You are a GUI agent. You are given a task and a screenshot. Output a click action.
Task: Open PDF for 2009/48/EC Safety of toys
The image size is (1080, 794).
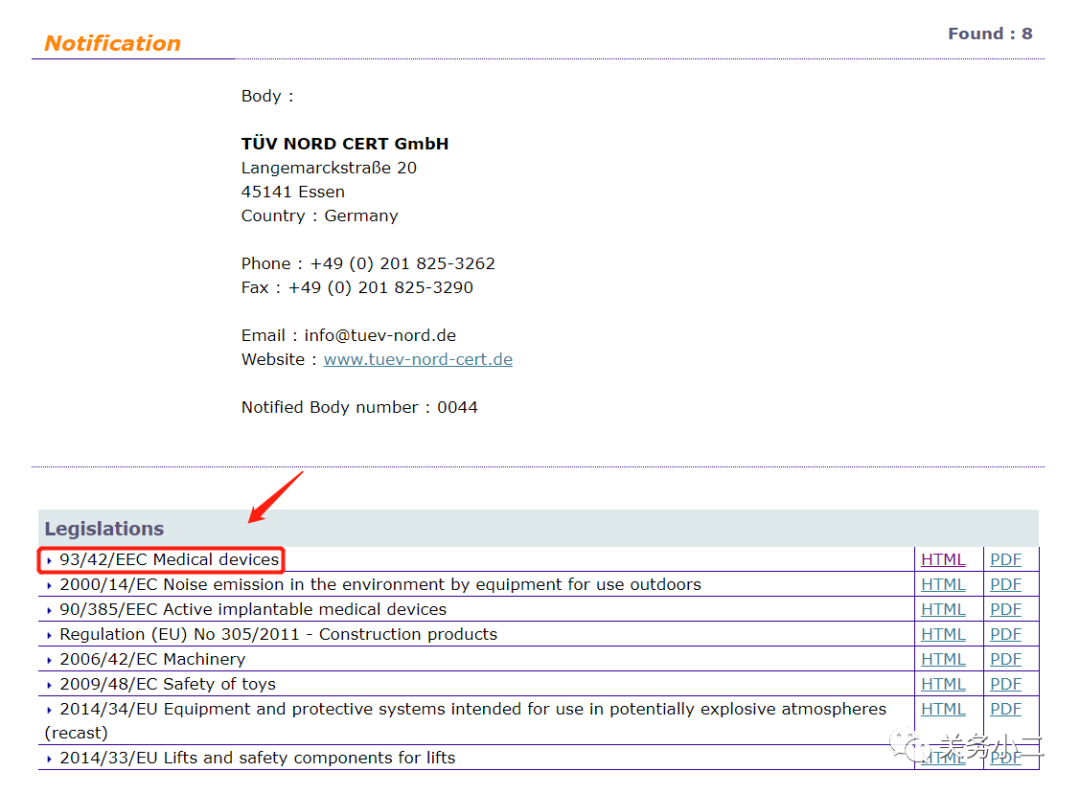coord(1006,684)
